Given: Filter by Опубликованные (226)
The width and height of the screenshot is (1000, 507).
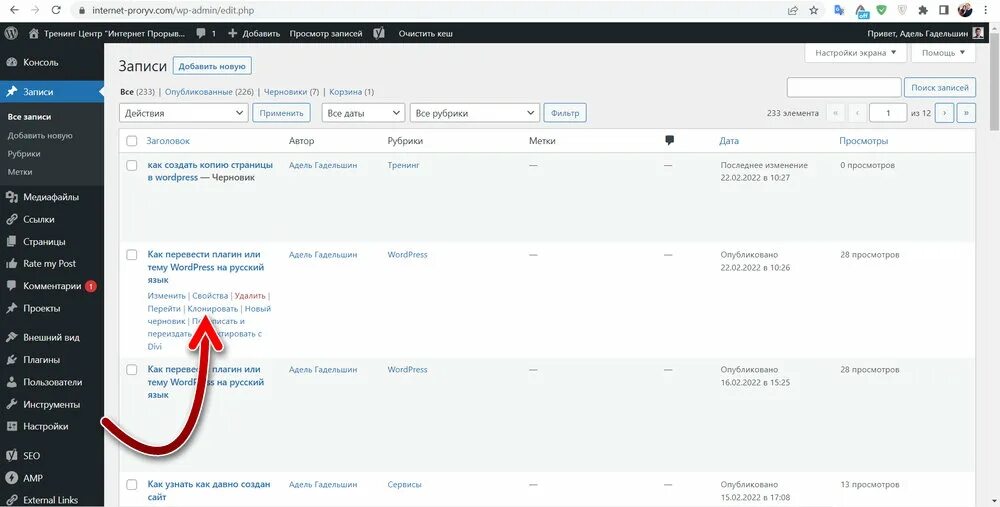Looking at the screenshot, I should click(209, 92).
